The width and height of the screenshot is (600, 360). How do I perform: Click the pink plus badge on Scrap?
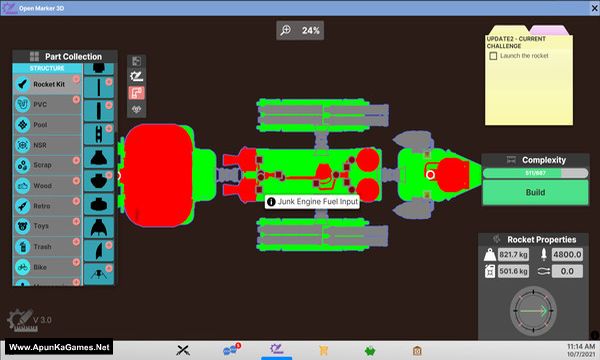pos(76,160)
